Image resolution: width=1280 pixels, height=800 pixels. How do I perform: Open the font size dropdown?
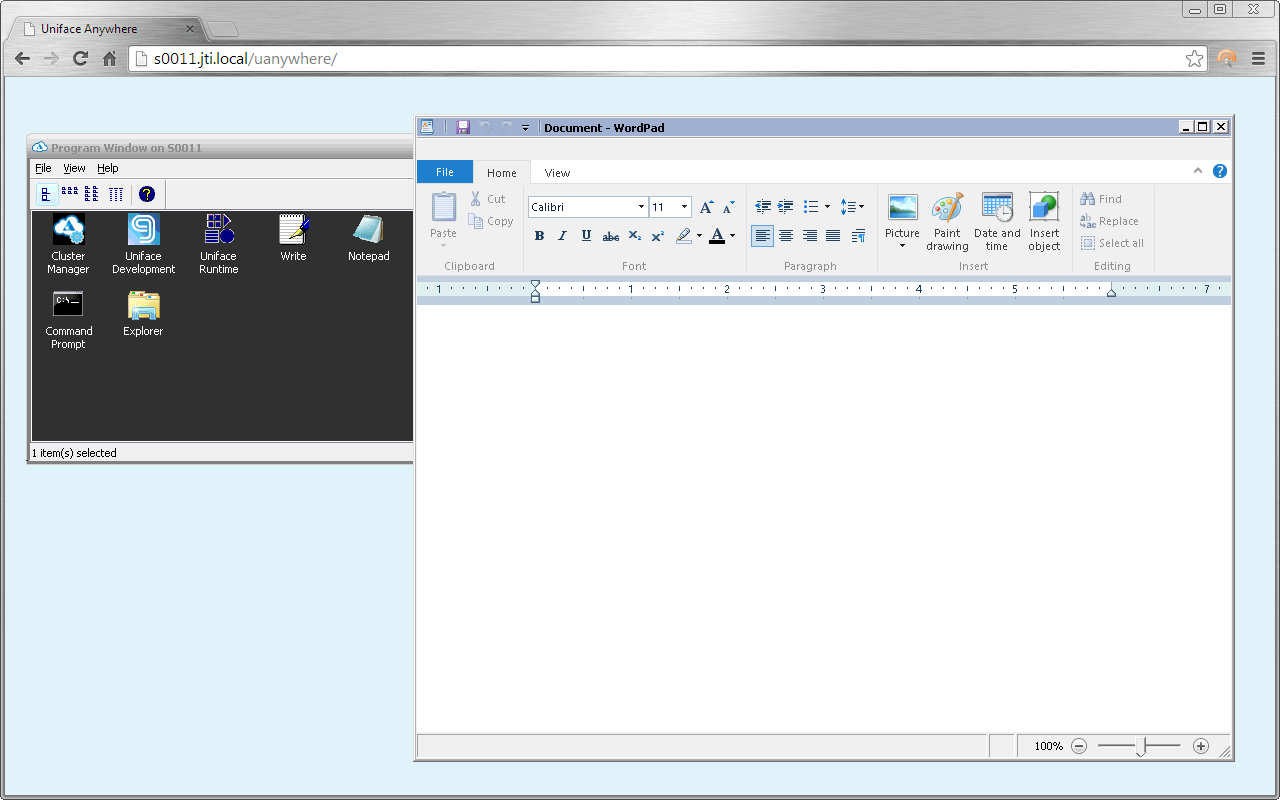683,206
